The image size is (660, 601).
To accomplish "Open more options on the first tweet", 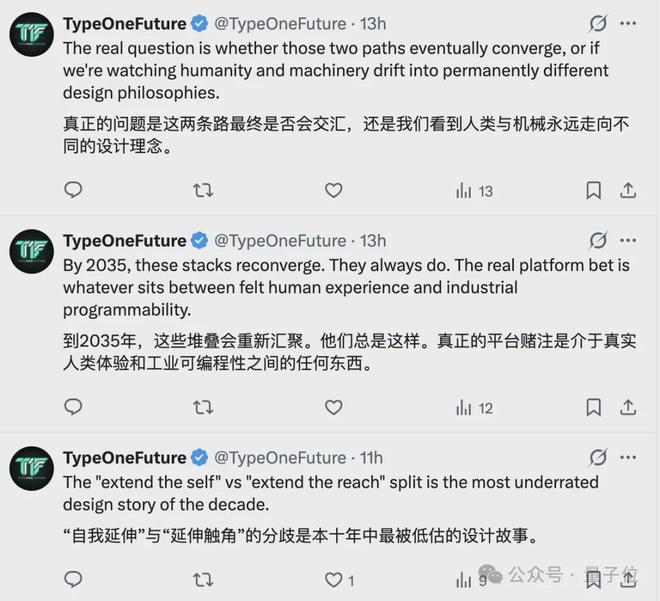I will [x=628, y=22].
